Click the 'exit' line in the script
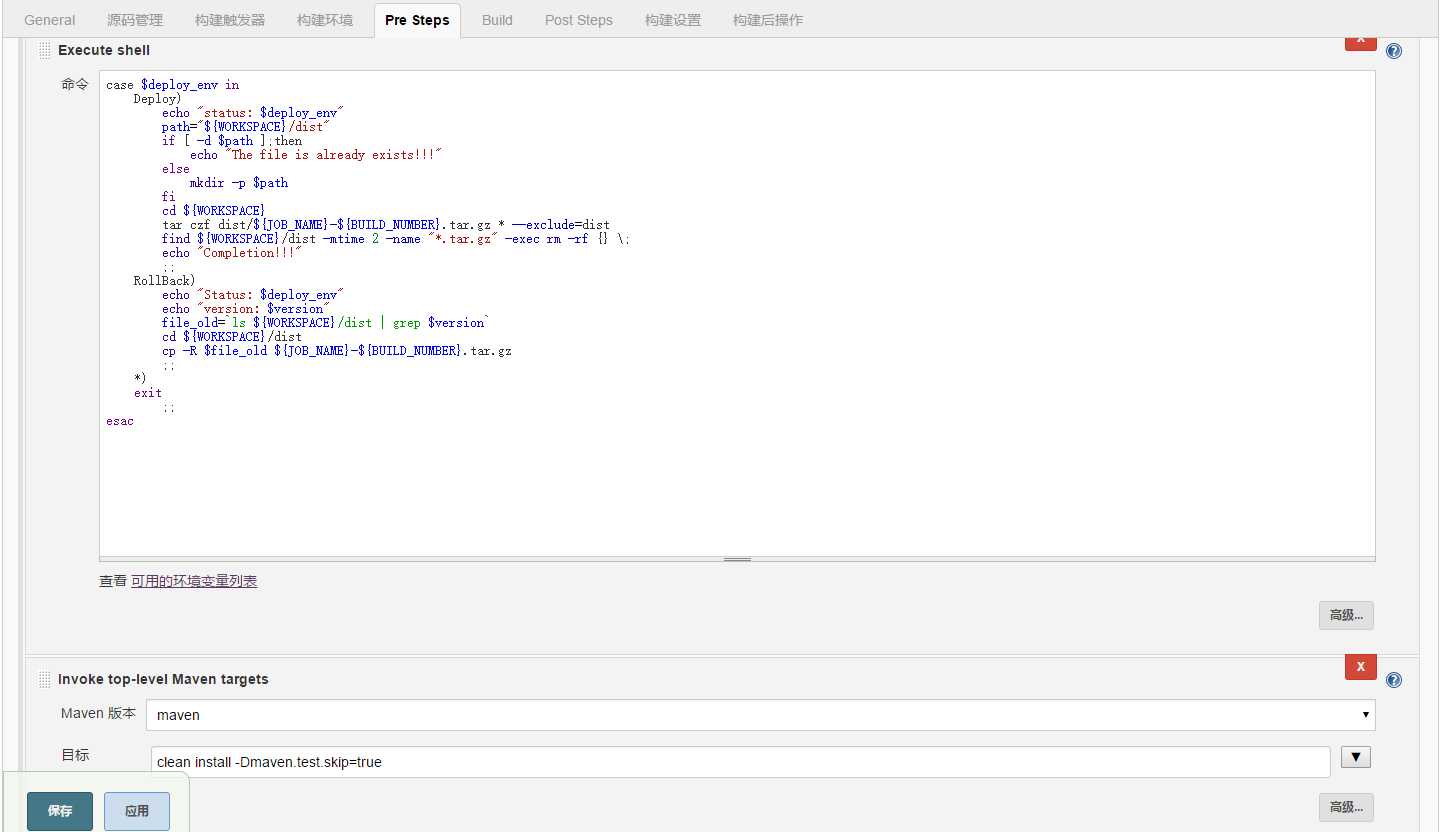This screenshot has width=1443, height=832. pyautogui.click(x=148, y=393)
